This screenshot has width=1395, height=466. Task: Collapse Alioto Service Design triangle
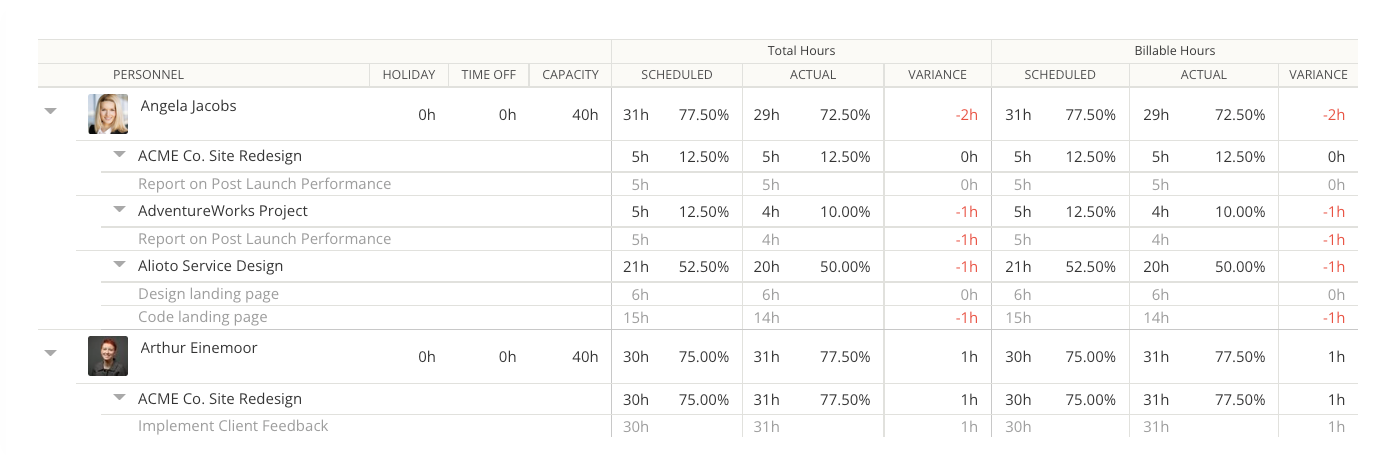point(119,265)
